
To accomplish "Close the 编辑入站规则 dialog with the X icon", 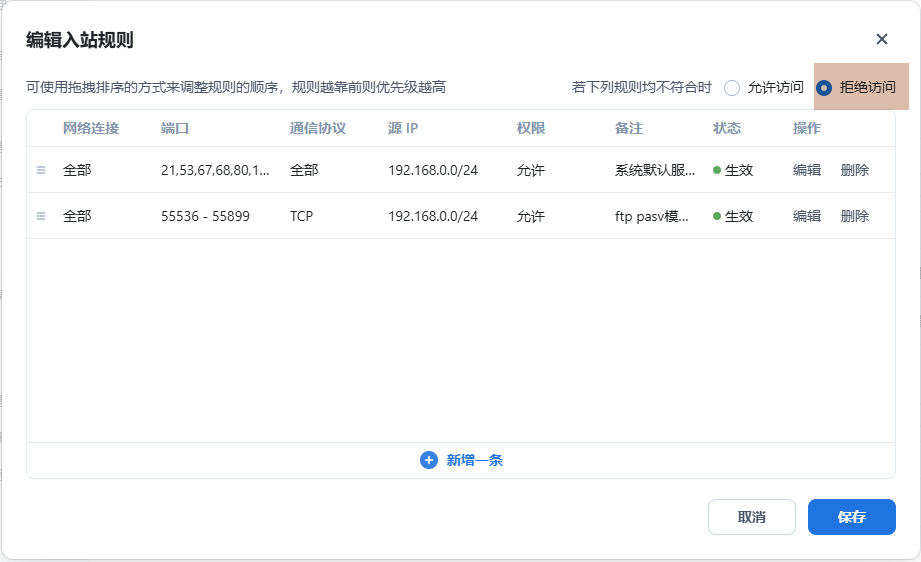I will click(882, 39).
